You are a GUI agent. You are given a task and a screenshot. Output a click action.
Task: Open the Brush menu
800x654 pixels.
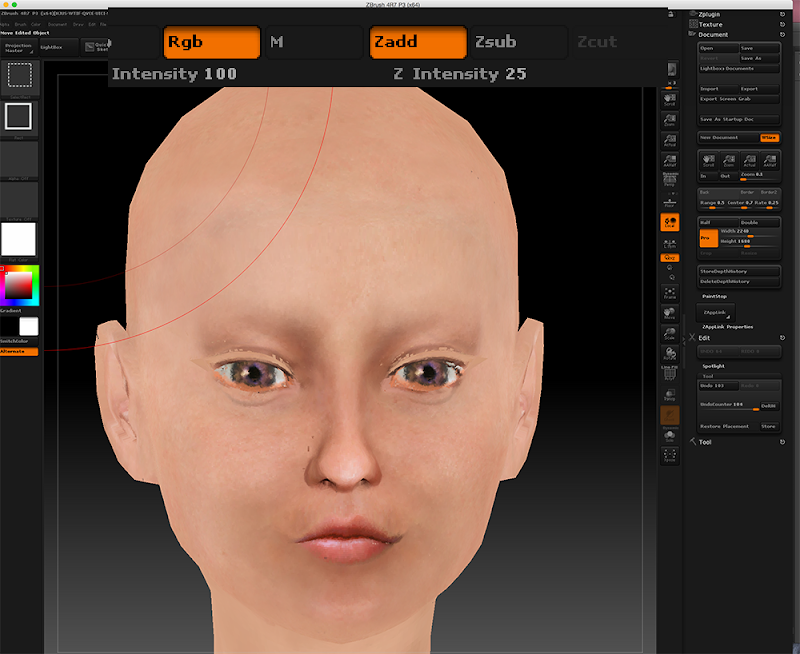20,23
